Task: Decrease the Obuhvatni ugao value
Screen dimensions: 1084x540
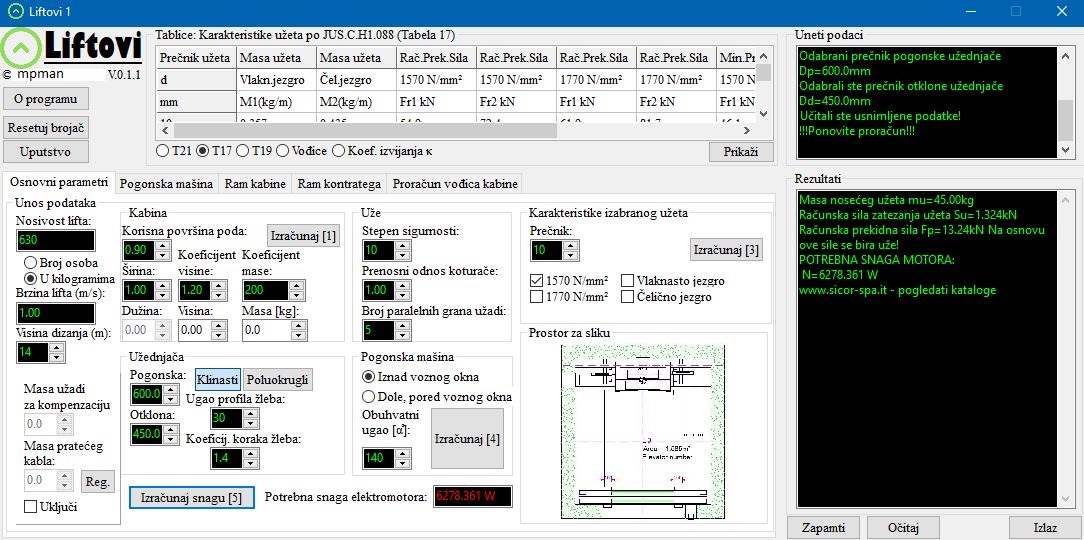Action: tap(404, 463)
